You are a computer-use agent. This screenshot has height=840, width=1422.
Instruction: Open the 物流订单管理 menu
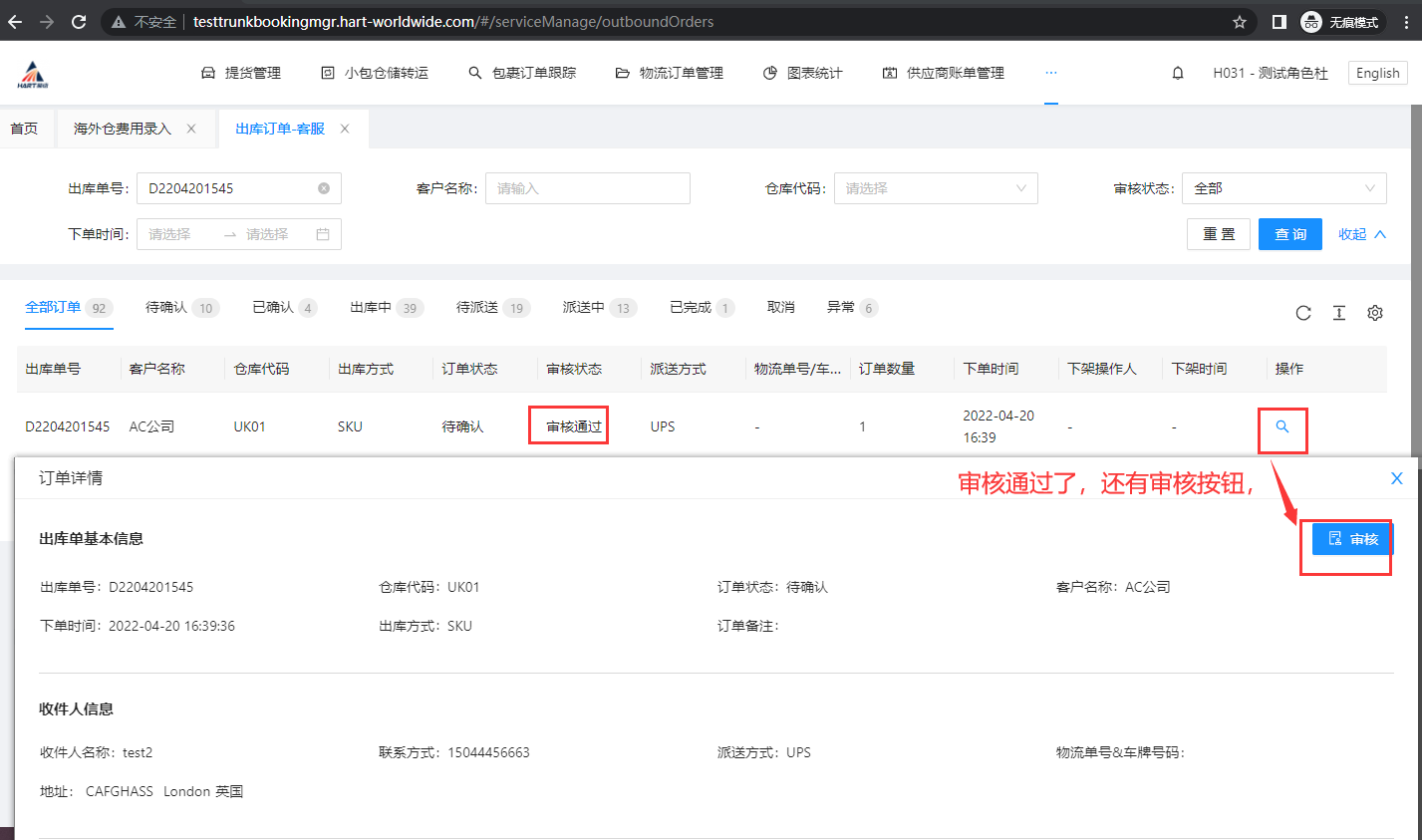(670, 73)
